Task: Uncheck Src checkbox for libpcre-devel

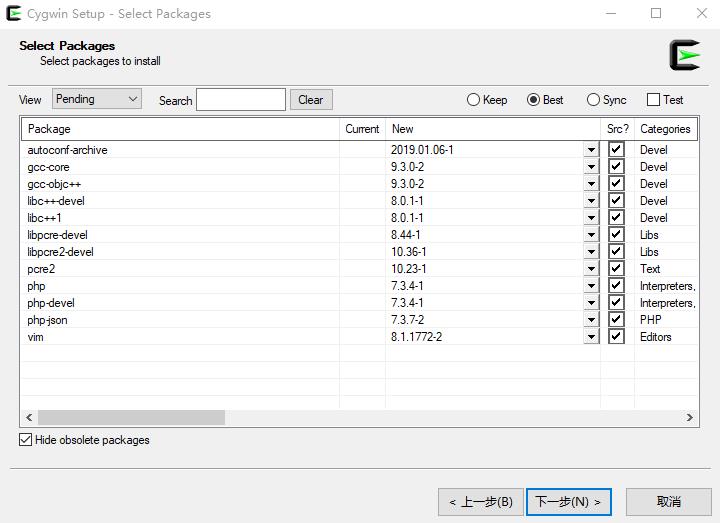Action: 616,234
